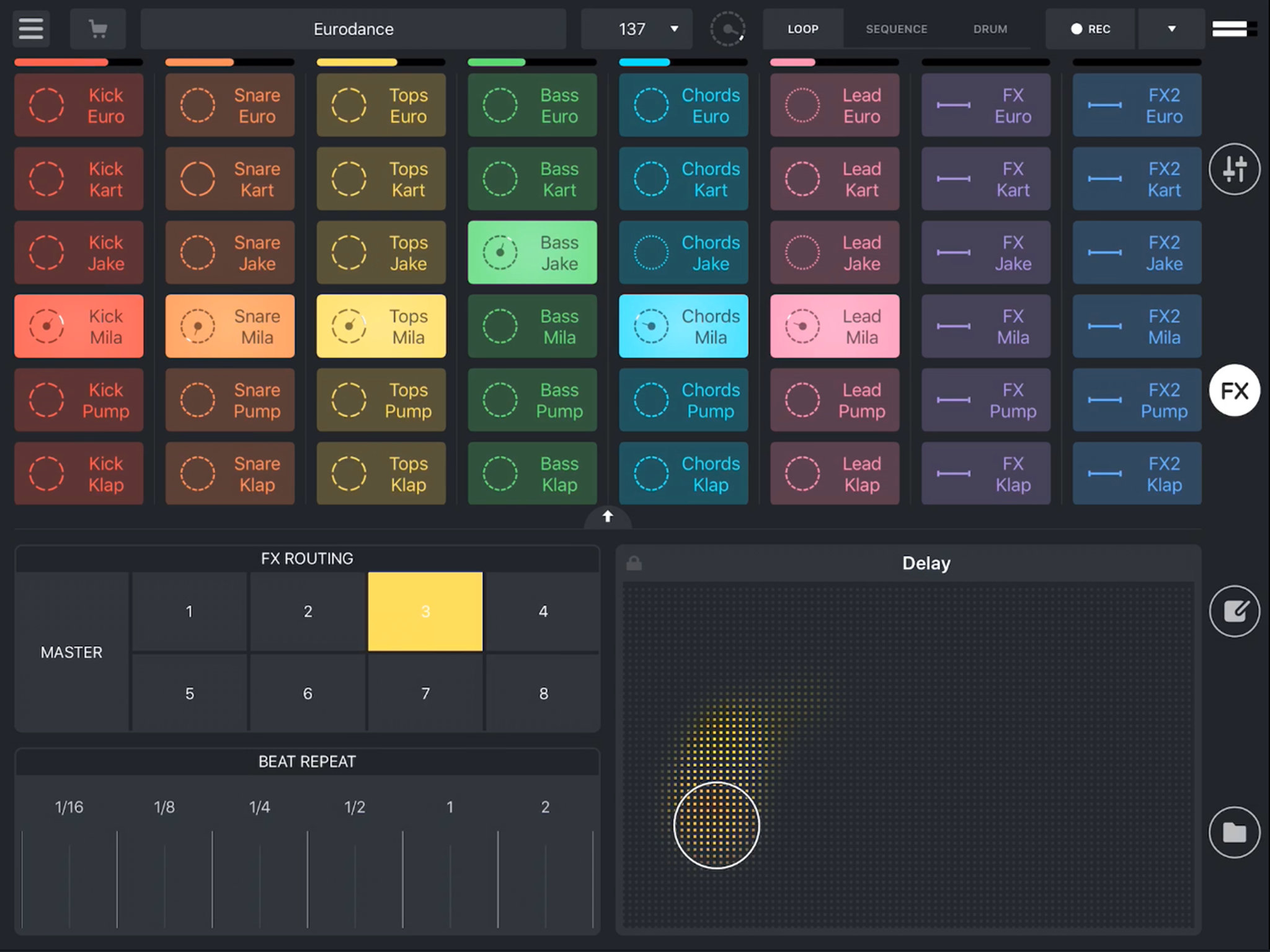The image size is (1270, 952).
Task: Tap the 1/4 beat repeat strip
Action: click(259, 868)
